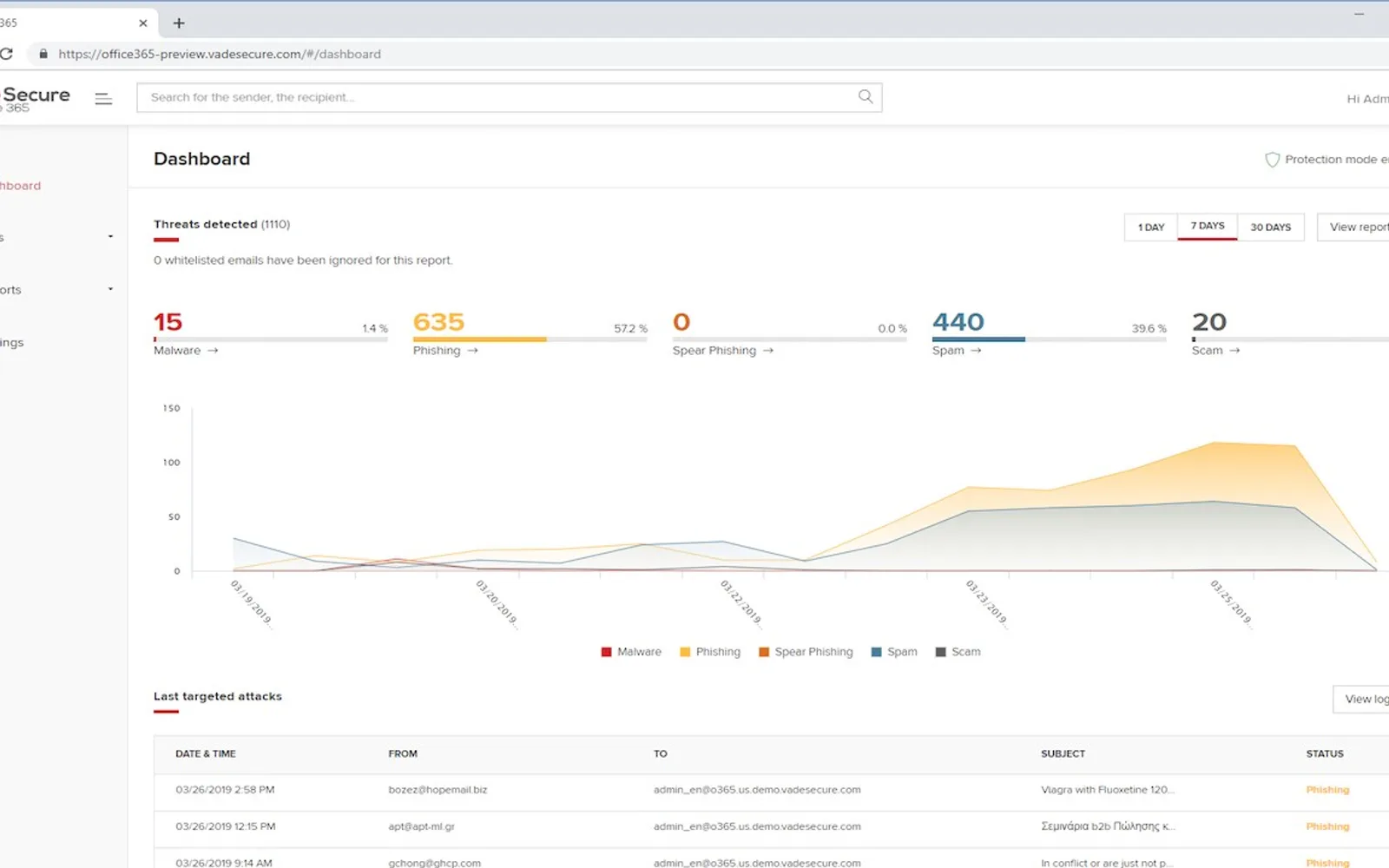Open the Malware threats link
Viewport: 1389px width, 868px height.
(x=177, y=351)
